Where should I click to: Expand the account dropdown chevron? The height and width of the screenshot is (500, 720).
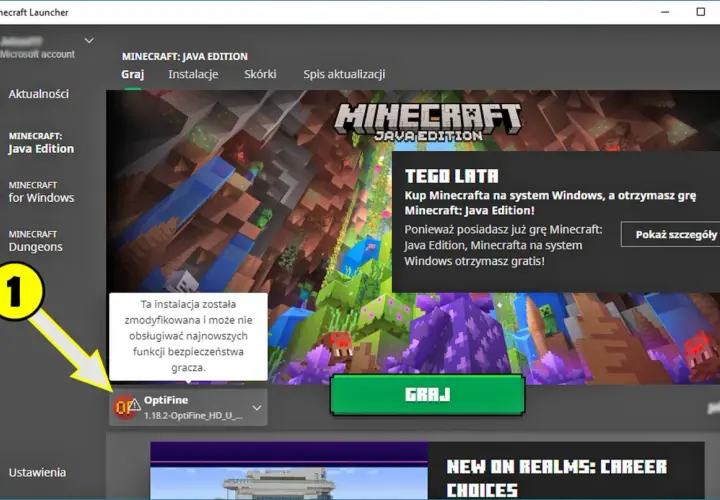(89, 40)
